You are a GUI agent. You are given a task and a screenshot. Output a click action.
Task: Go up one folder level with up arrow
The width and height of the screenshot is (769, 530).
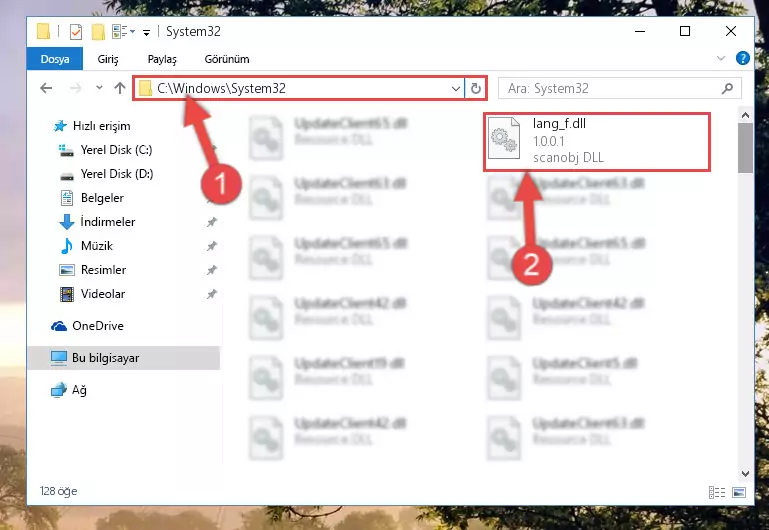[120, 88]
